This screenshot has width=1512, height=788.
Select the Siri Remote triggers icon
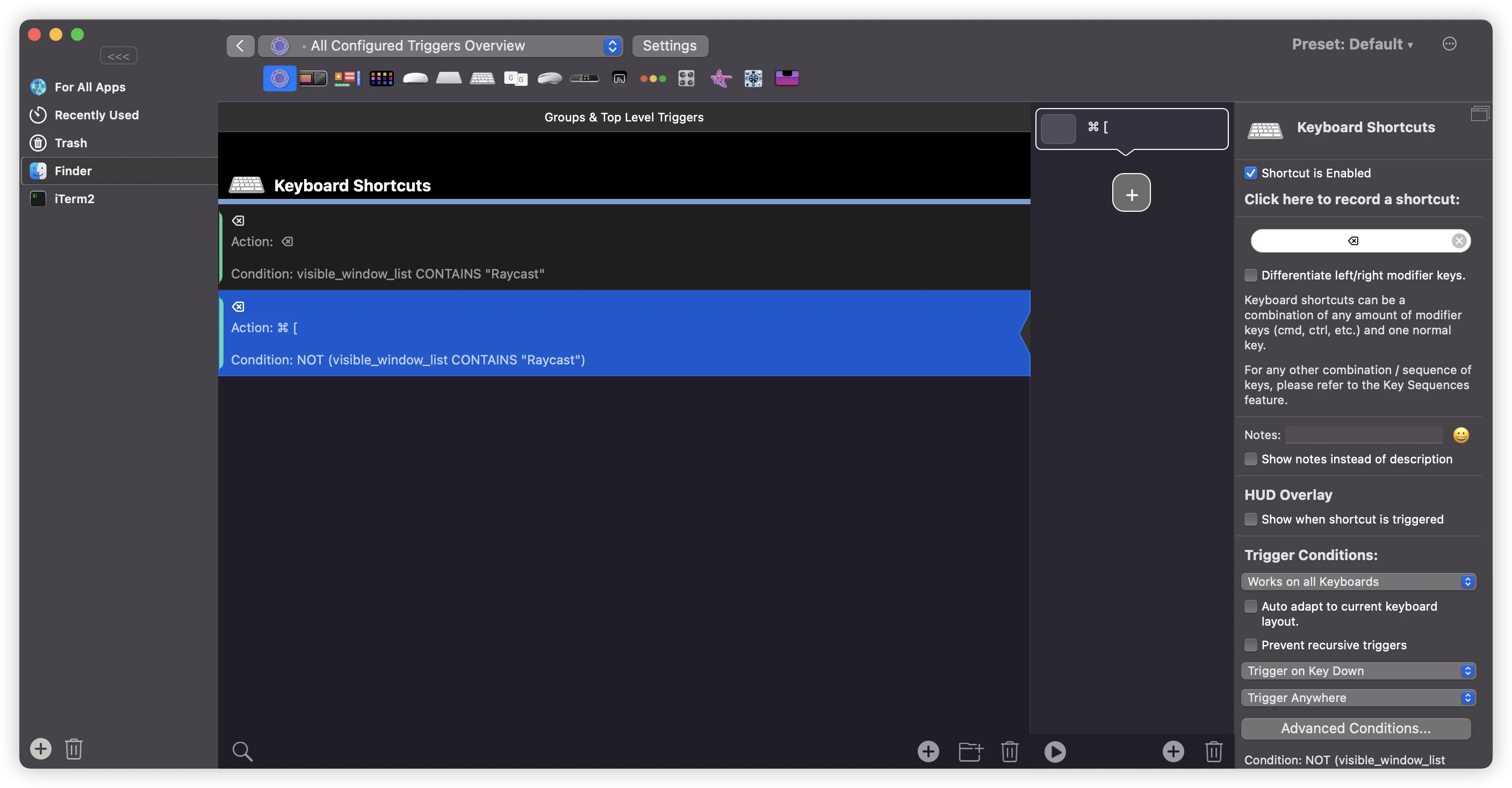coord(584,78)
